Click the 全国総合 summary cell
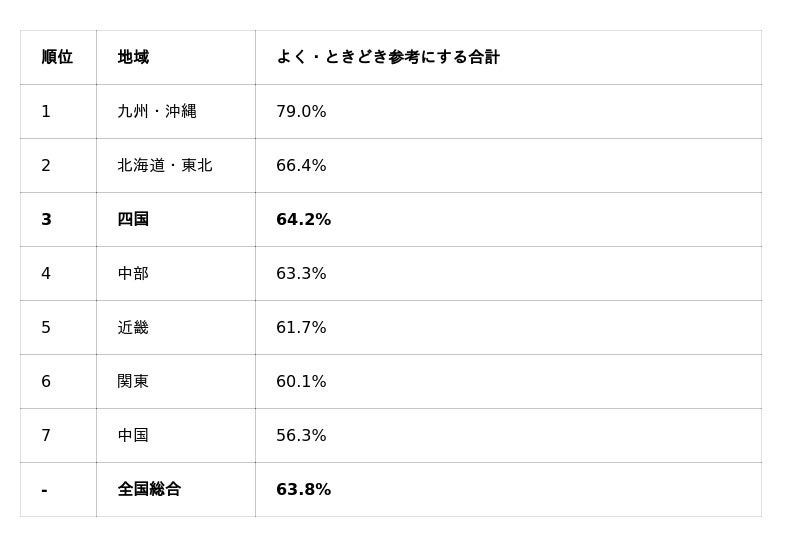Viewport: 800px width, 547px height. coord(149,490)
